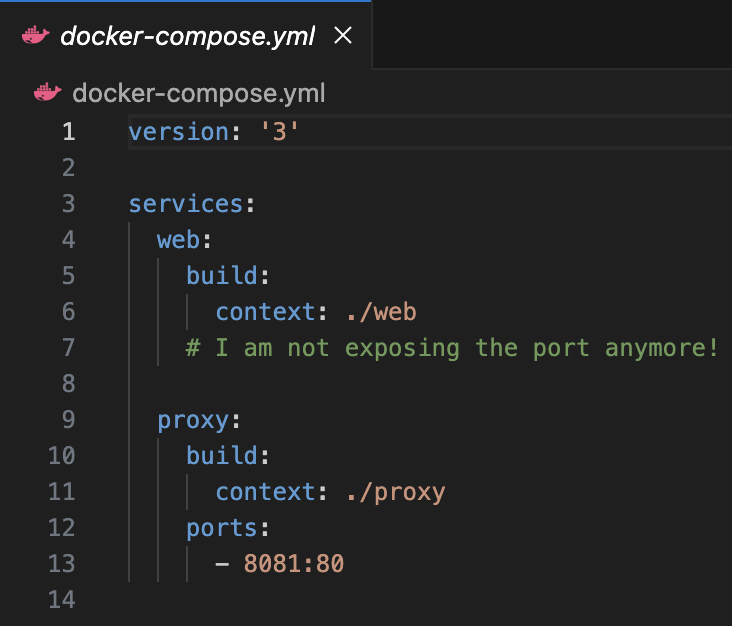Click the proxy service key
The width and height of the screenshot is (732, 626).
193,421
